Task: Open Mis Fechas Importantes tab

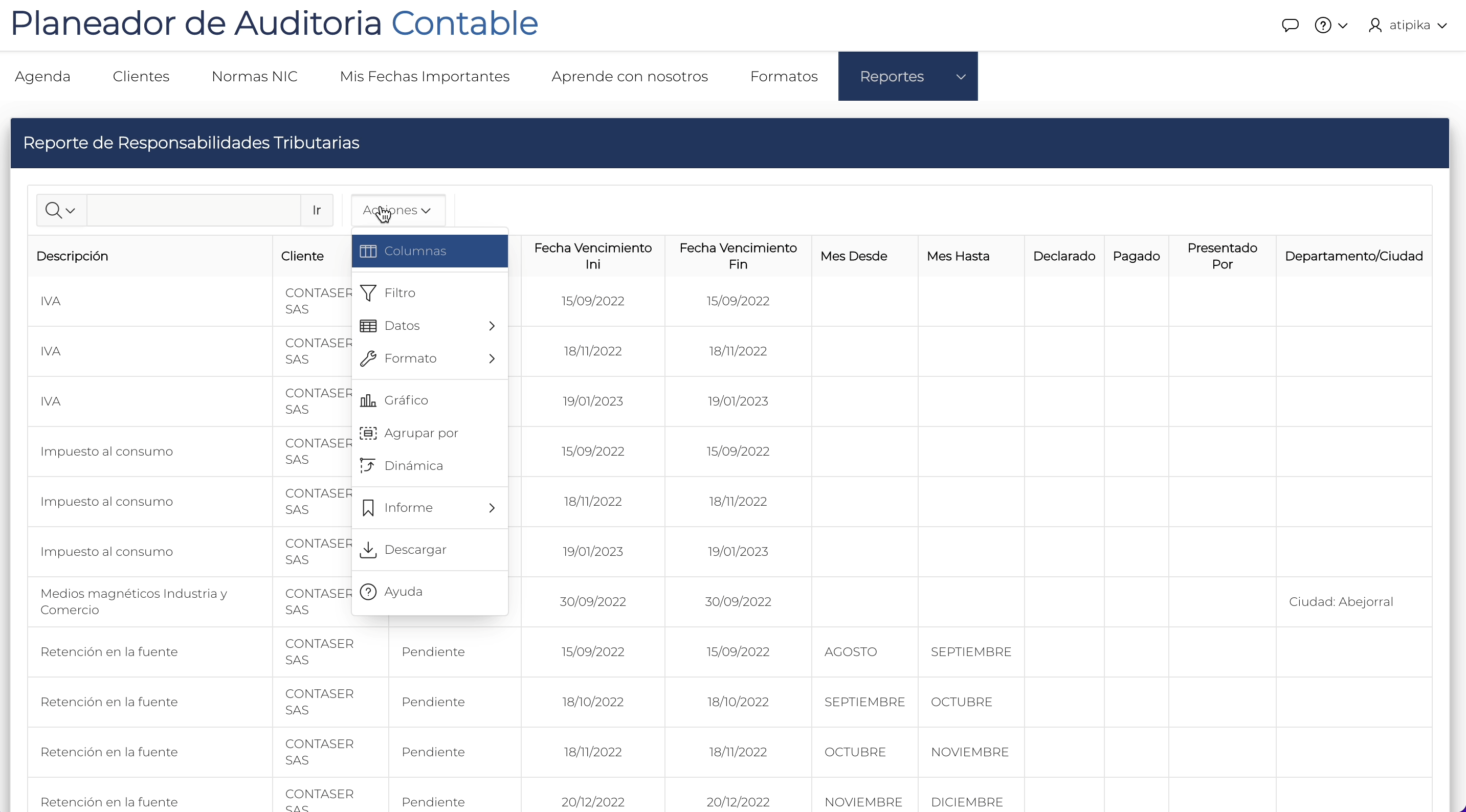Action: [425, 76]
